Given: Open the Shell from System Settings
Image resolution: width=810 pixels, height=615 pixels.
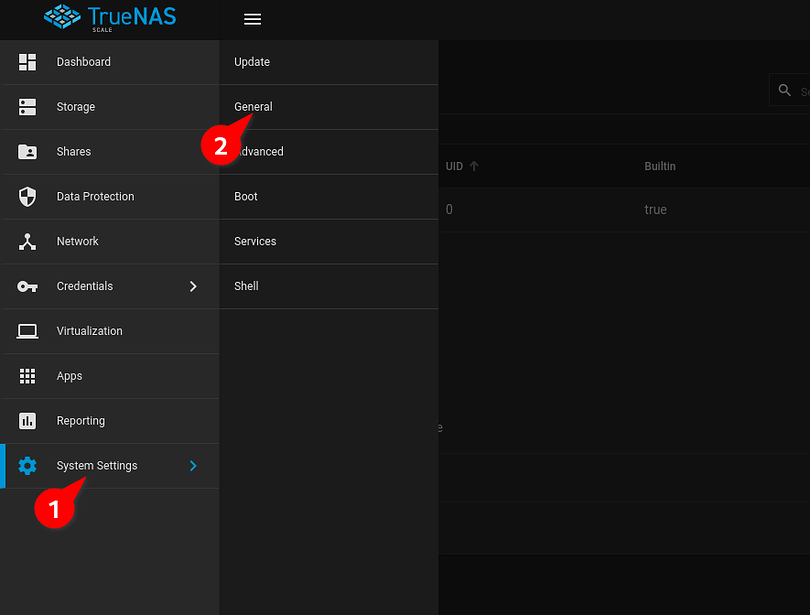Looking at the screenshot, I should 246,286.
